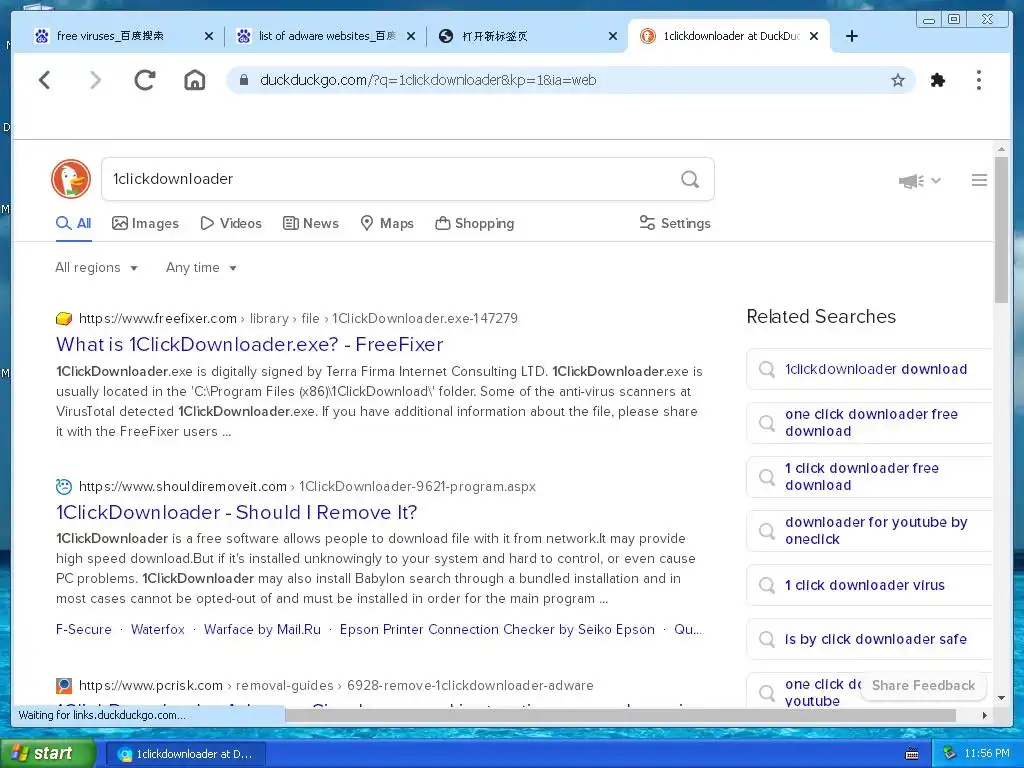Click the 1clickdownloader taskbar button

tap(185, 754)
